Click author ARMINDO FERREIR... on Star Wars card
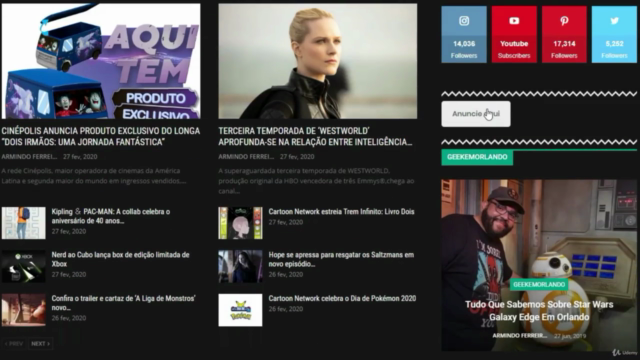The width and height of the screenshot is (640, 360). 520,336
